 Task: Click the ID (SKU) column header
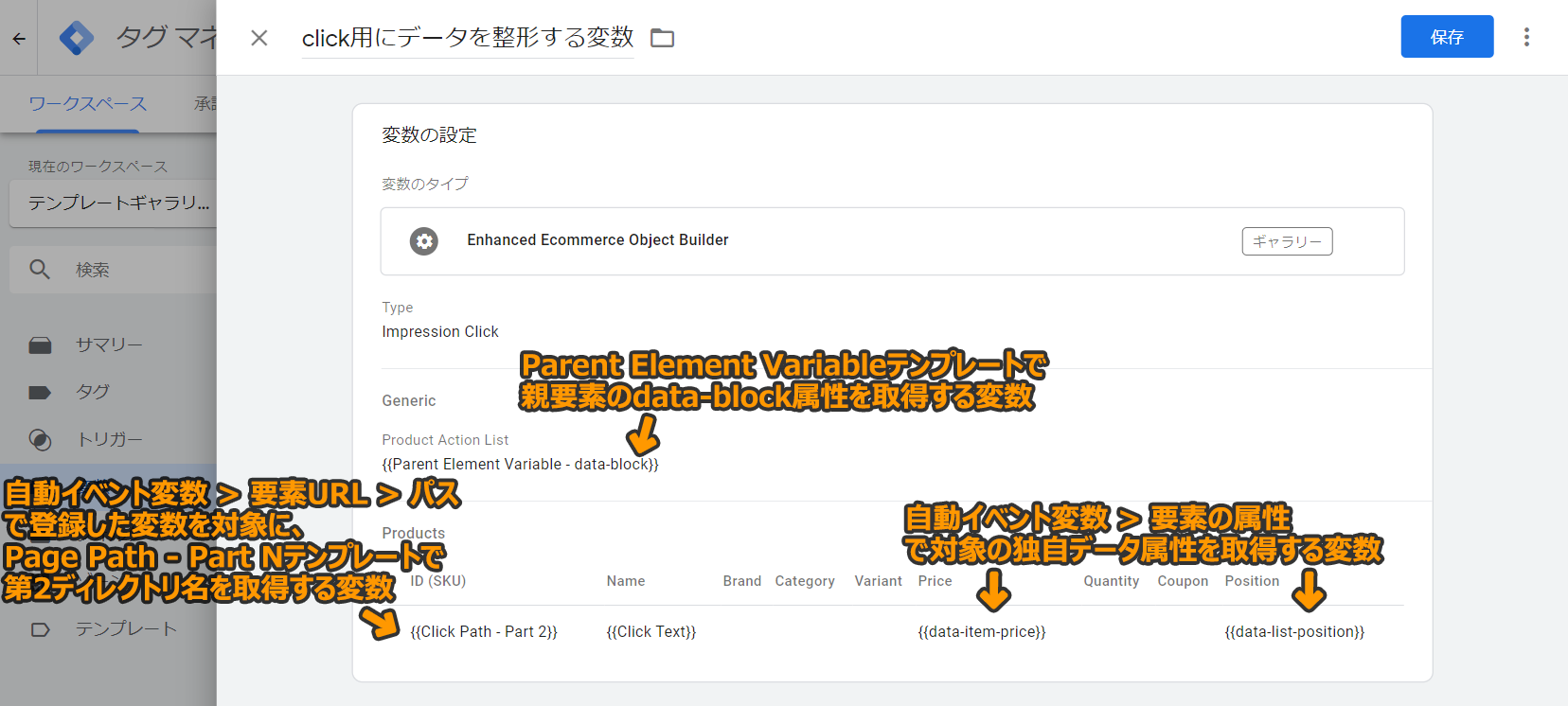pos(438,581)
